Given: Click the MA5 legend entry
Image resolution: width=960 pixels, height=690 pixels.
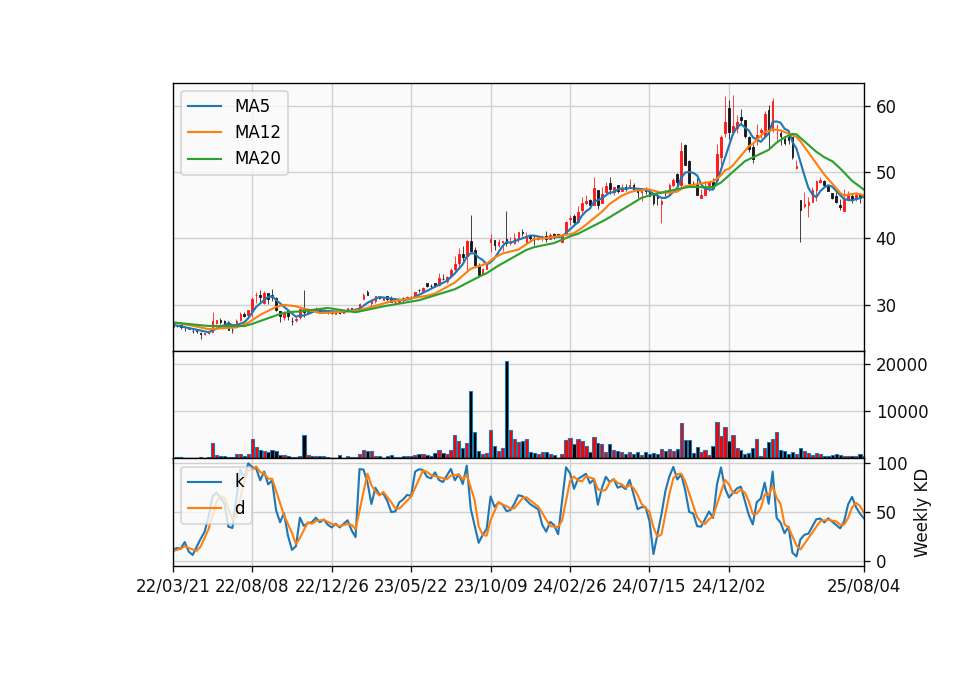Looking at the screenshot, I should click(228, 106).
